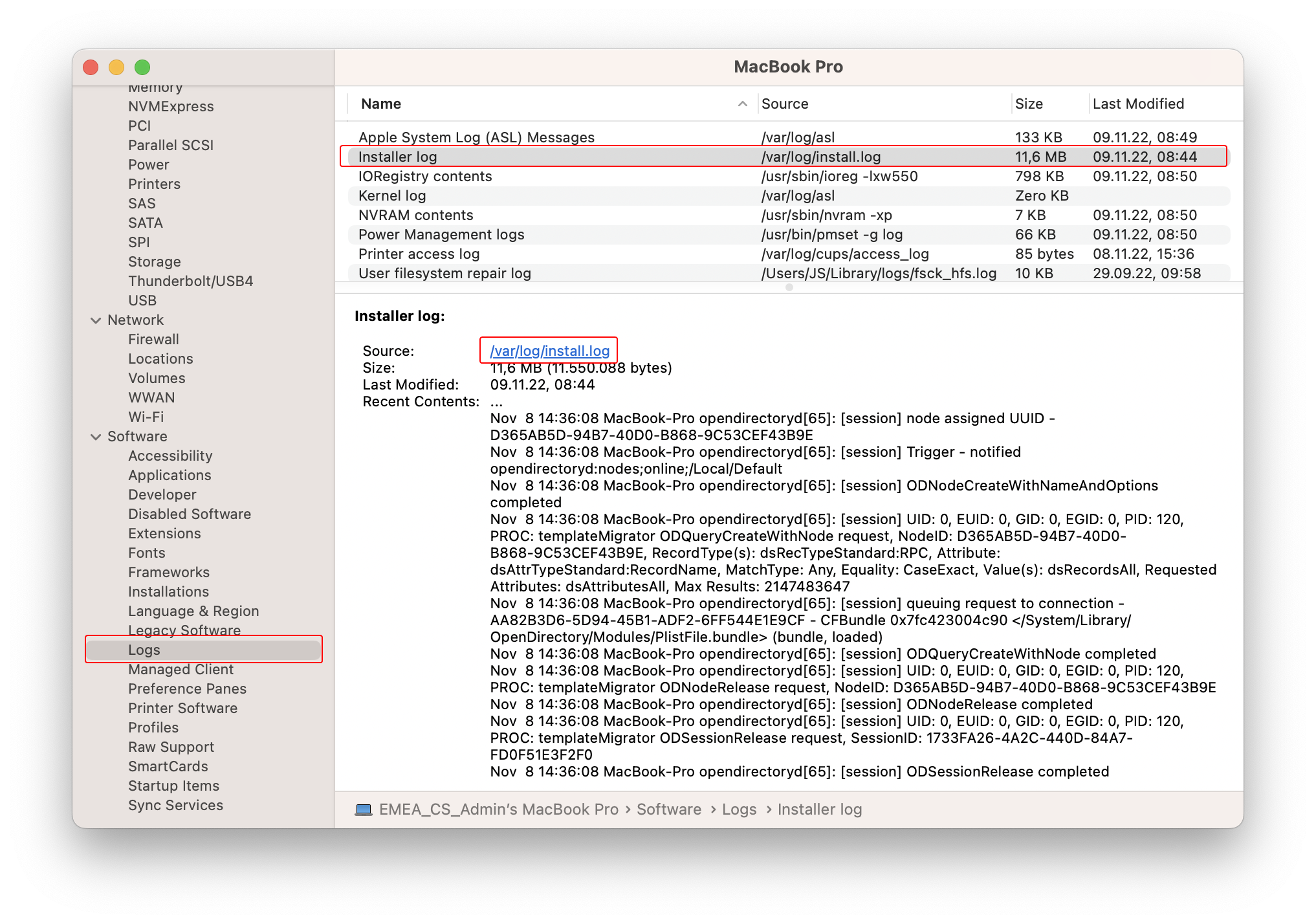
Task: Click Logs in the breadcrumb path
Action: [x=739, y=809]
